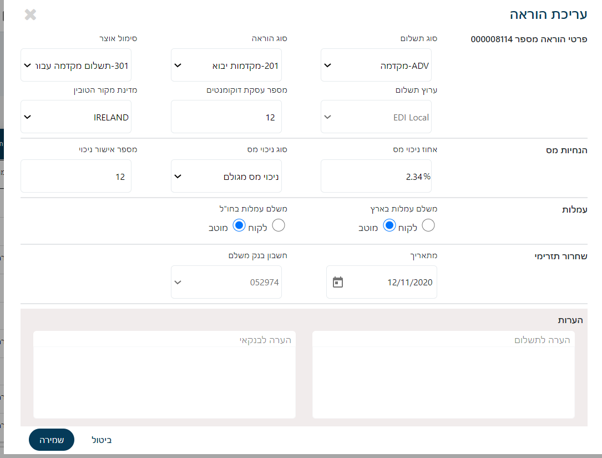
Task: Open the calendar picker icon in מתאריך
Action: coord(337,282)
